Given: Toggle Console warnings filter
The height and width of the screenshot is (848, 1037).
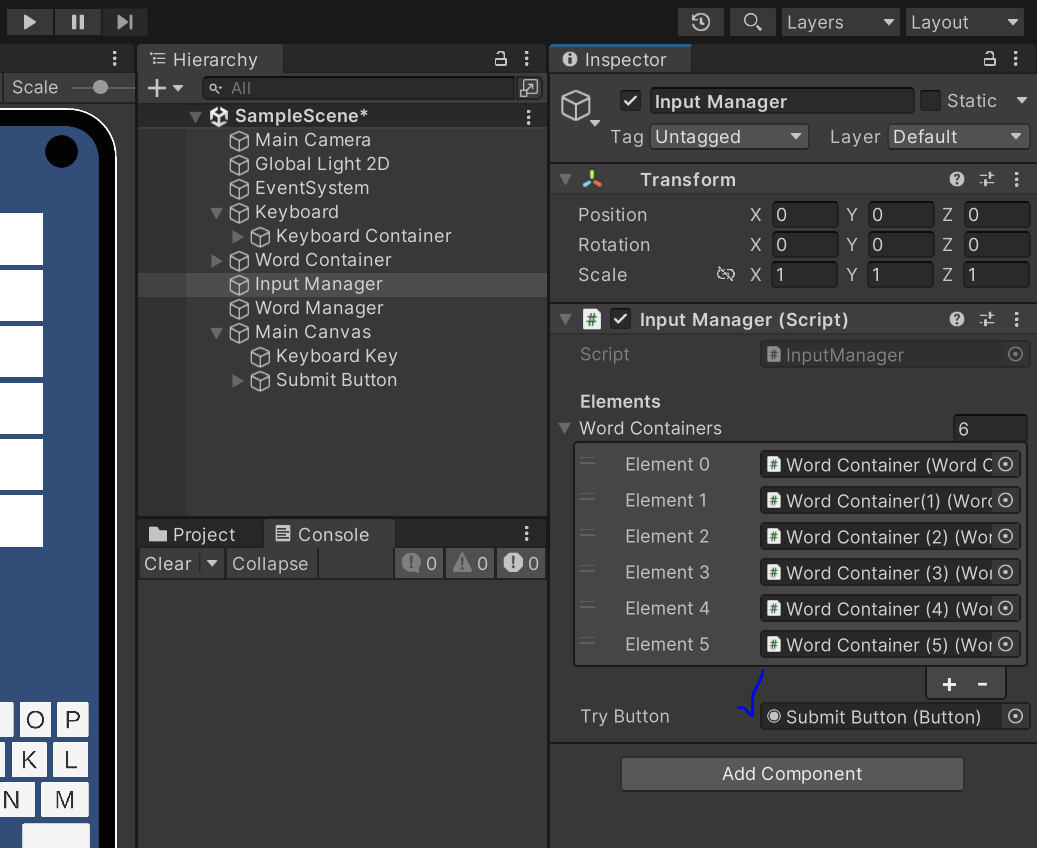Looking at the screenshot, I should (x=470, y=564).
